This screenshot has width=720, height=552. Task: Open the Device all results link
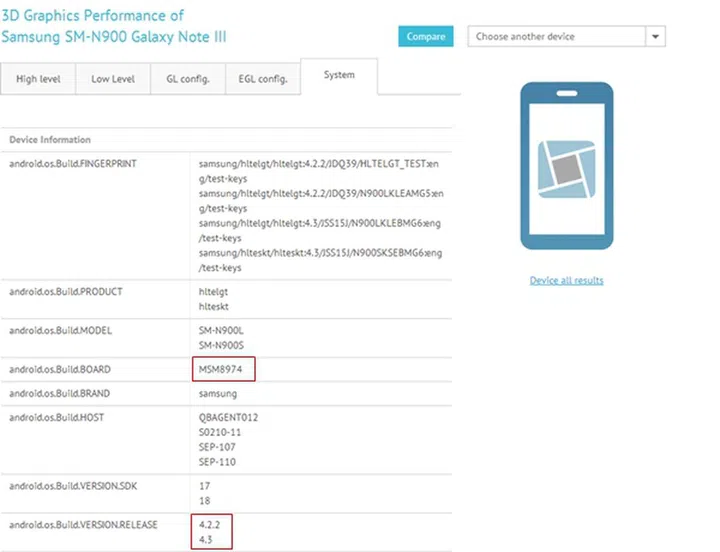click(567, 280)
